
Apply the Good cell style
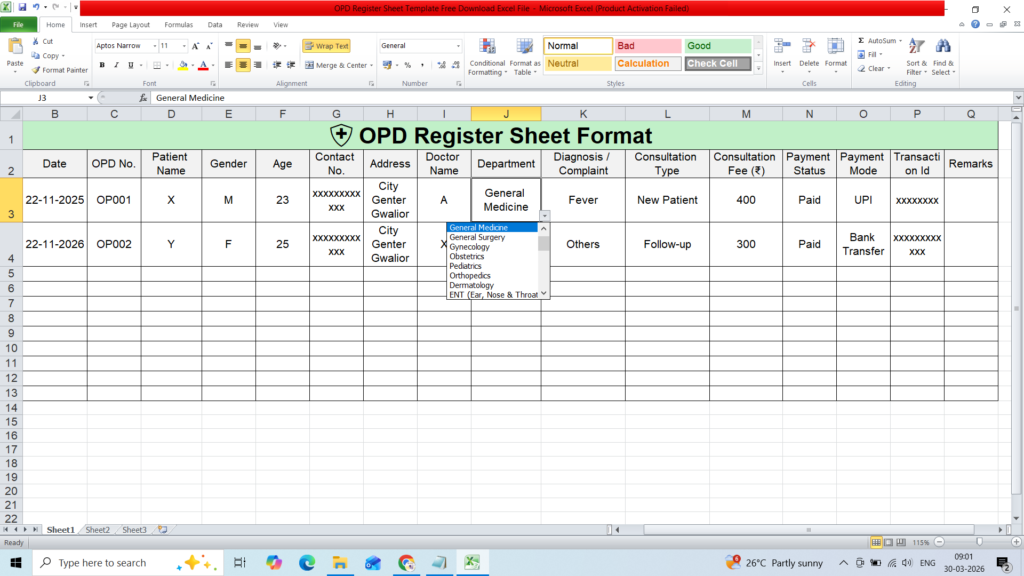click(x=718, y=46)
